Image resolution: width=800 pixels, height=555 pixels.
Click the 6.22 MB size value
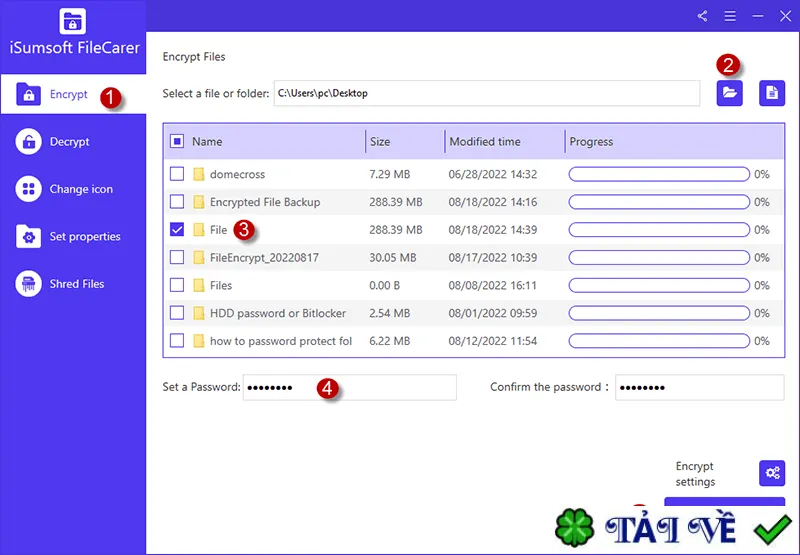point(389,341)
